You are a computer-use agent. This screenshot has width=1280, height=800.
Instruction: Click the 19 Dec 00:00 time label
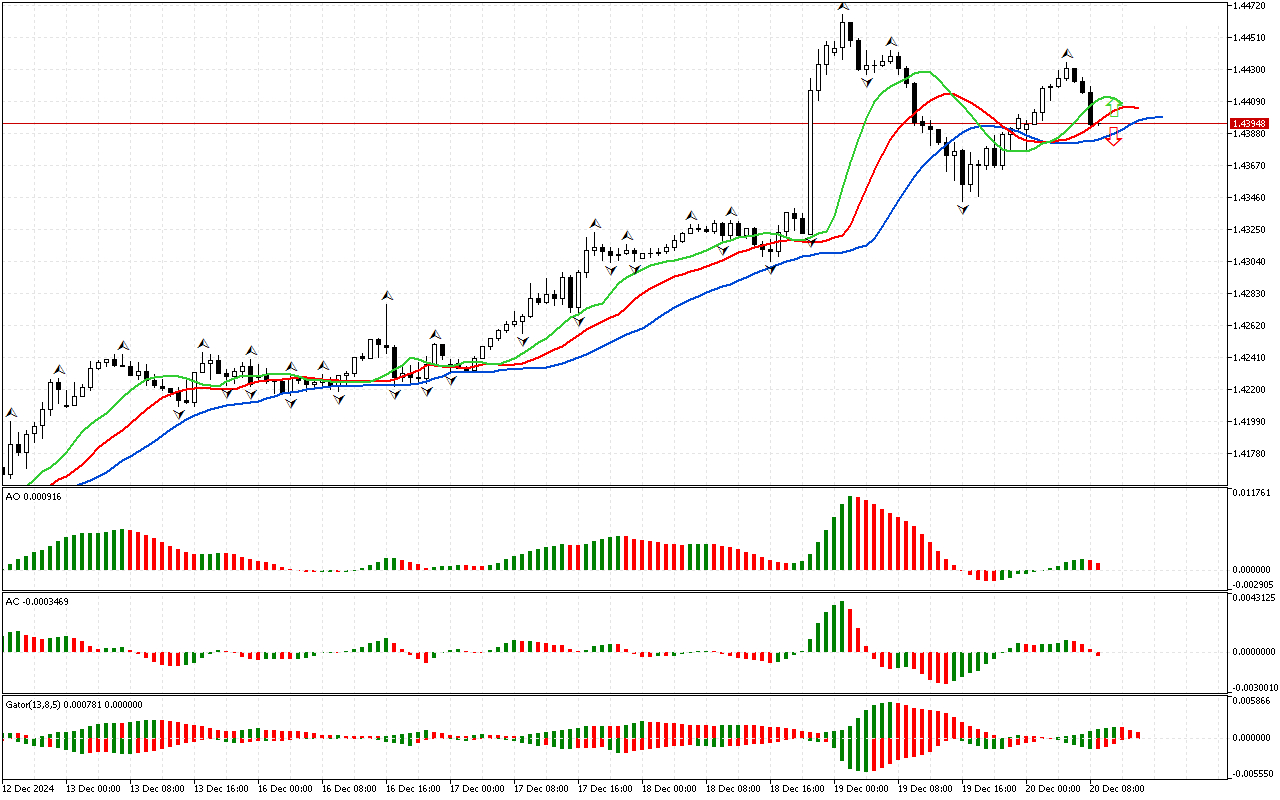(861, 788)
